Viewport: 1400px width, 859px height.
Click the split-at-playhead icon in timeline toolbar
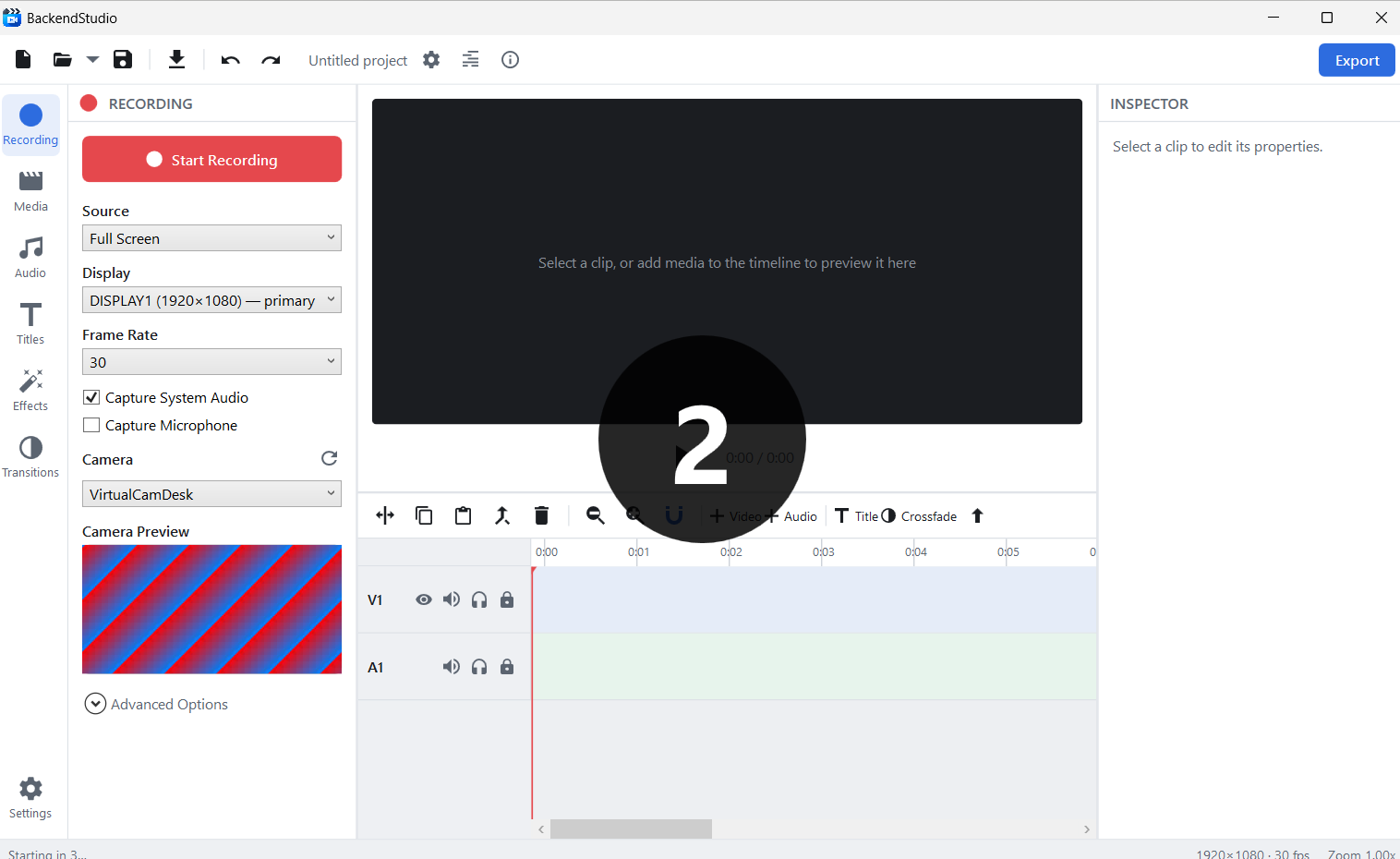[385, 515]
